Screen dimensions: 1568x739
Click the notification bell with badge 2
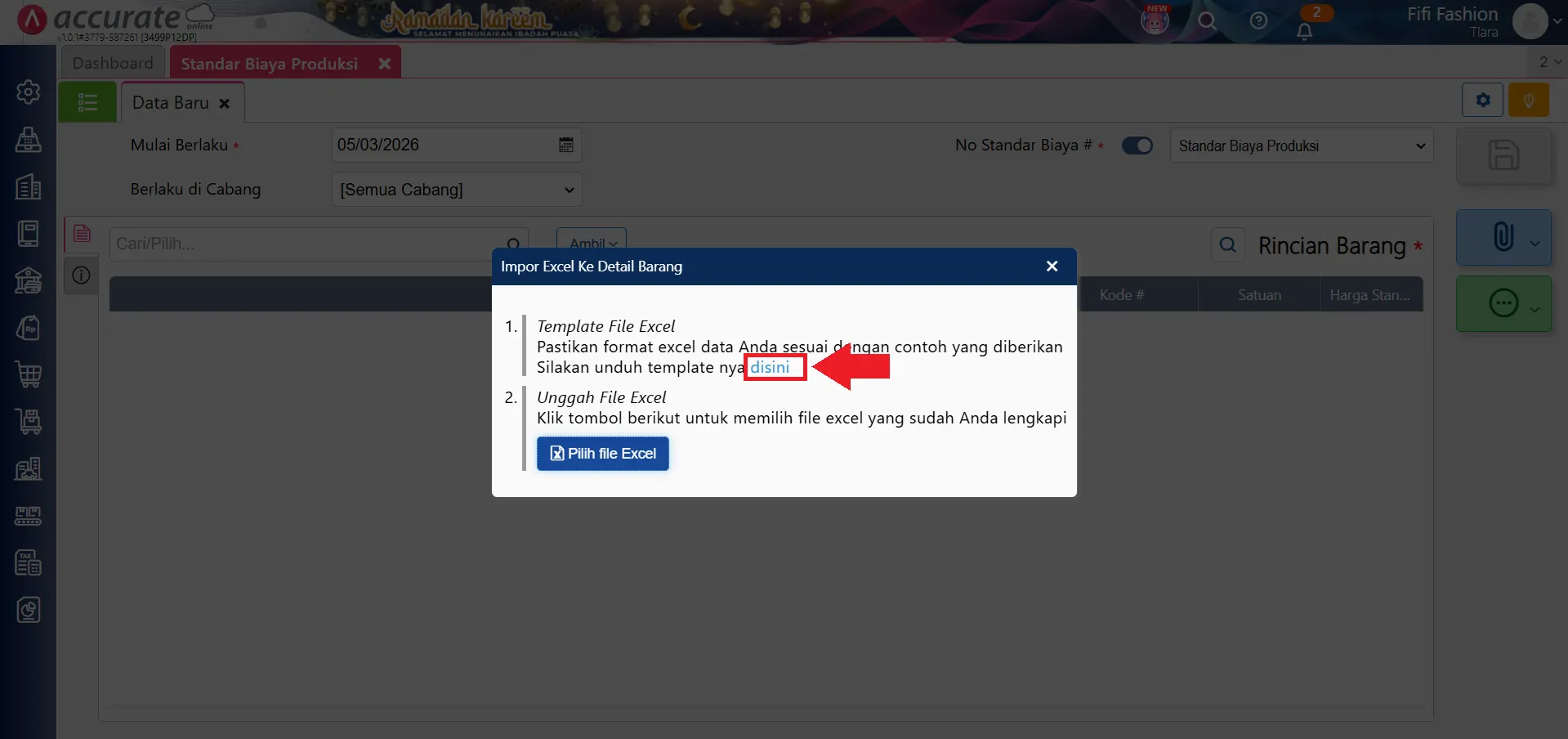pyautogui.click(x=1305, y=30)
